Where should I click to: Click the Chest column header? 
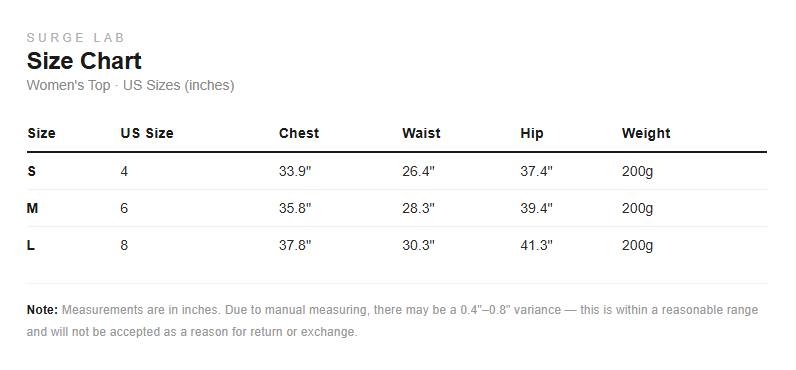point(299,133)
